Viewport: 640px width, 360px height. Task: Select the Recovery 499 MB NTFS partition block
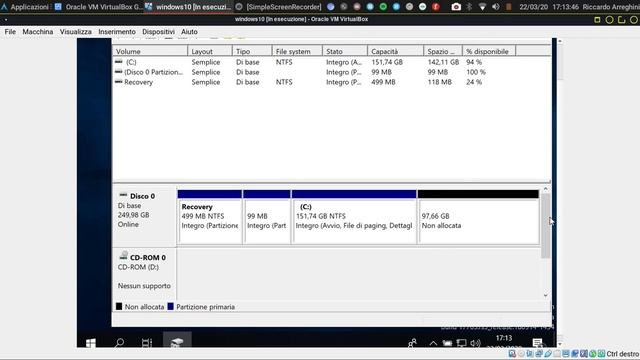210,217
